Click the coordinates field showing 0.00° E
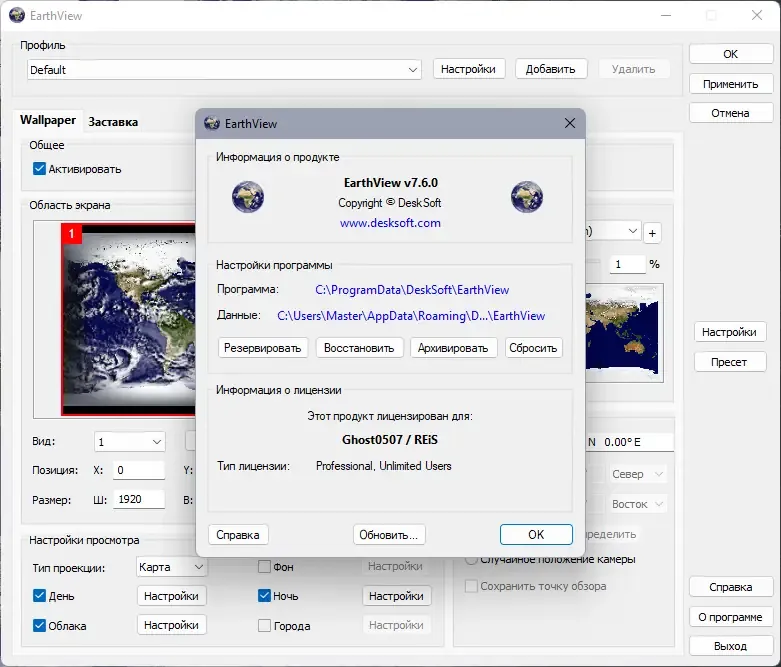The width and height of the screenshot is (781, 667). click(630, 442)
